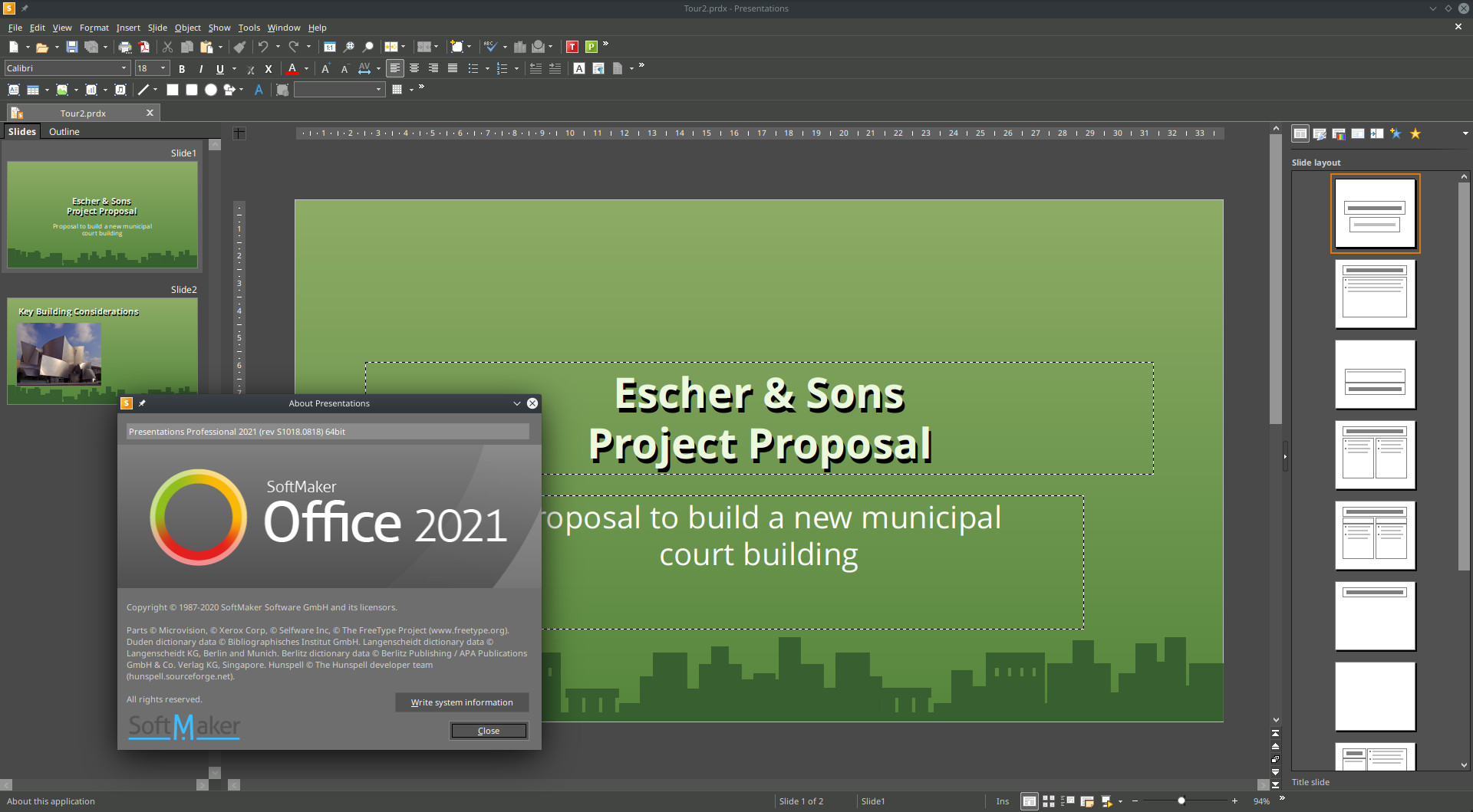1473x812 pixels.
Task: Select the magnifying glass zoom tool
Action: pyautogui.click(x=368, y=47)
